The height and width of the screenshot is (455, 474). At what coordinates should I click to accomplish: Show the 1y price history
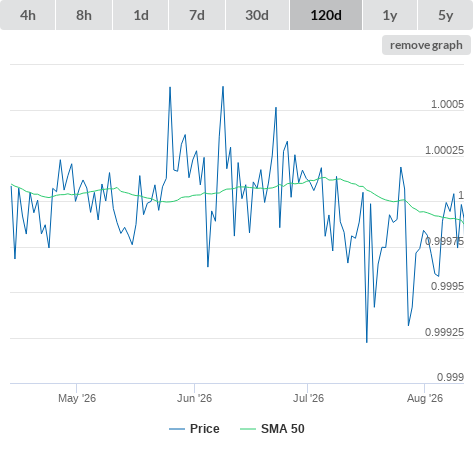pos(390,15)
